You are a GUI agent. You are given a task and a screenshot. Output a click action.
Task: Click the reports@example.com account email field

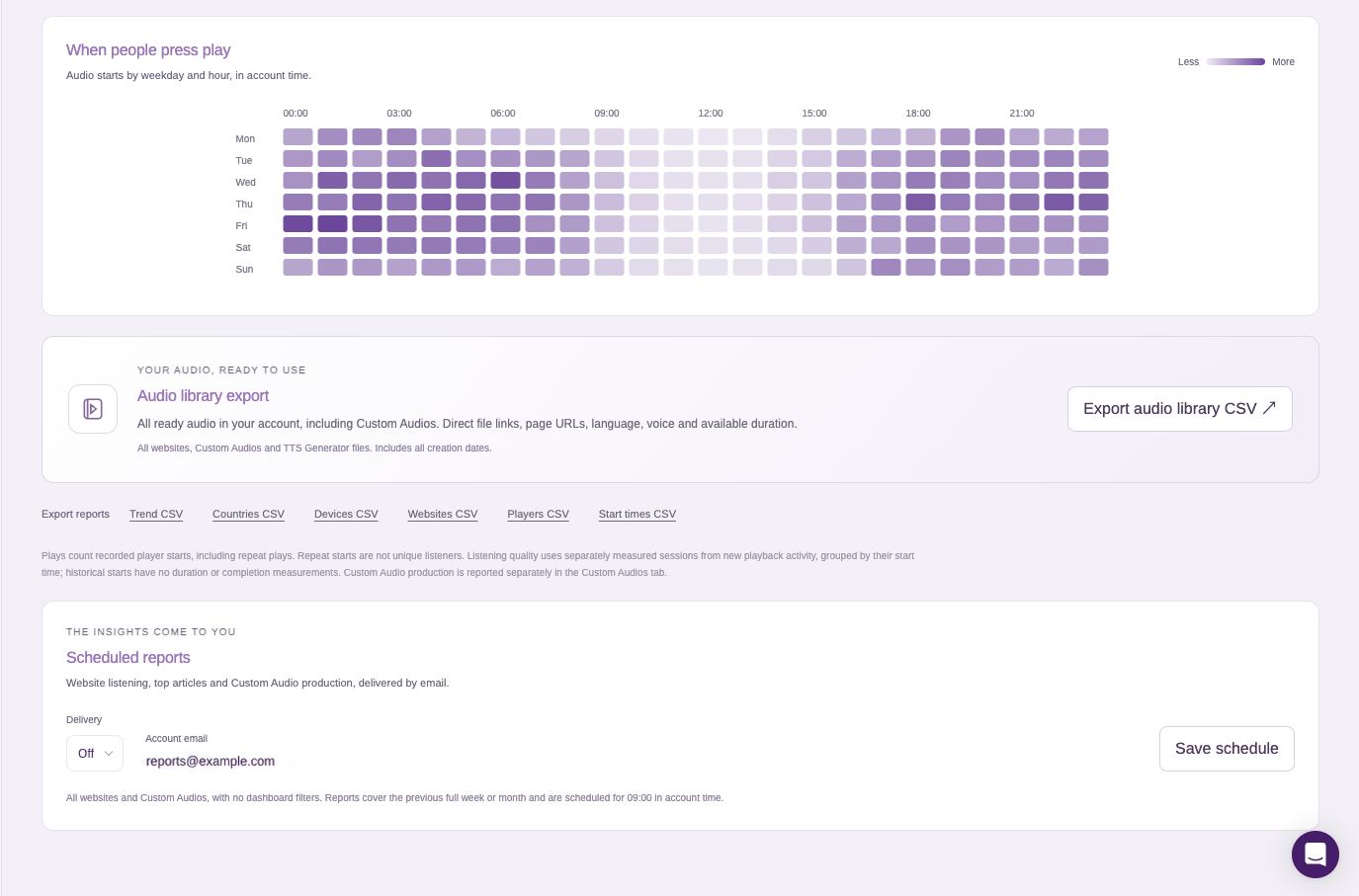(211, 762)
